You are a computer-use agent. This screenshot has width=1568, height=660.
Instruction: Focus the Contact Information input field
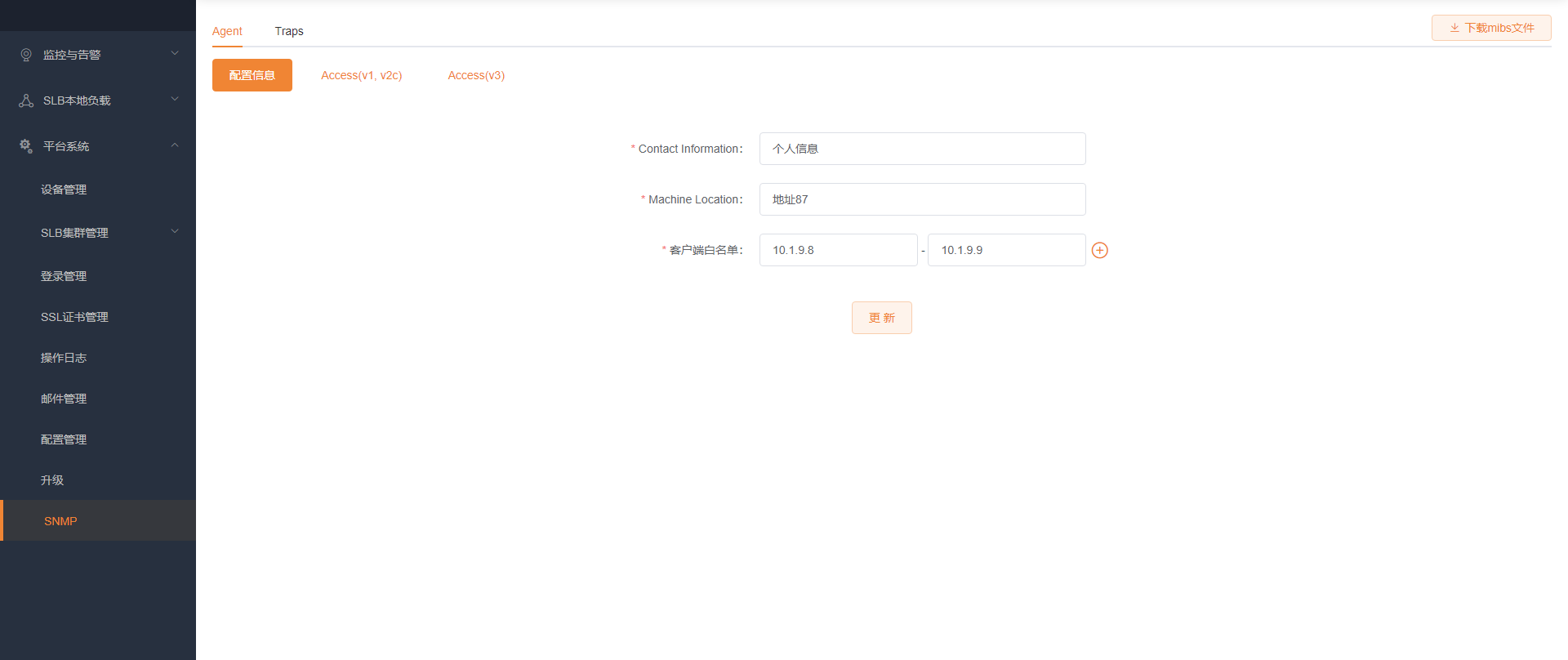coord(923,149)
